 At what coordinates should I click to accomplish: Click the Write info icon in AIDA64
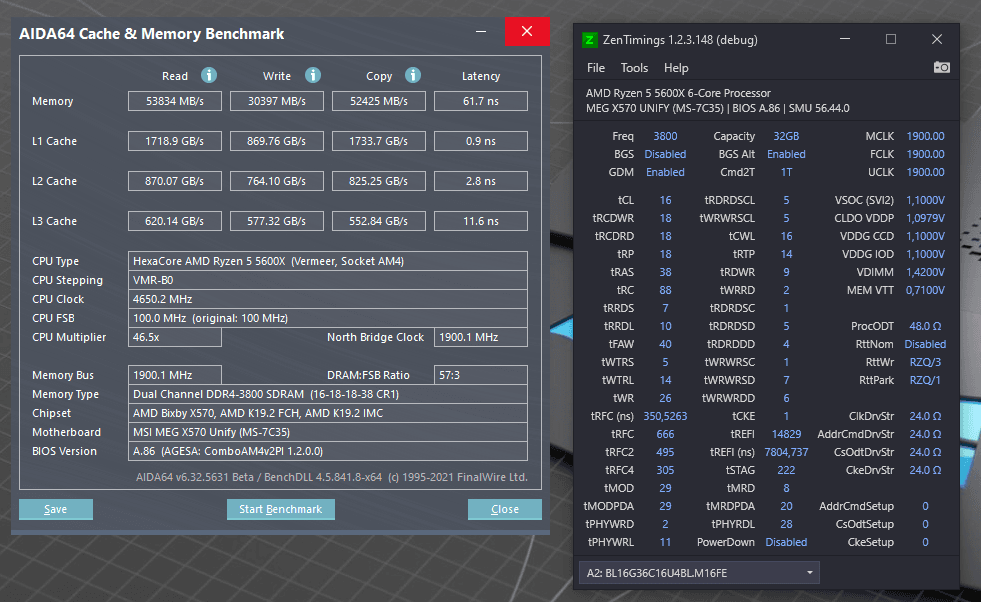tap(313, 75)
